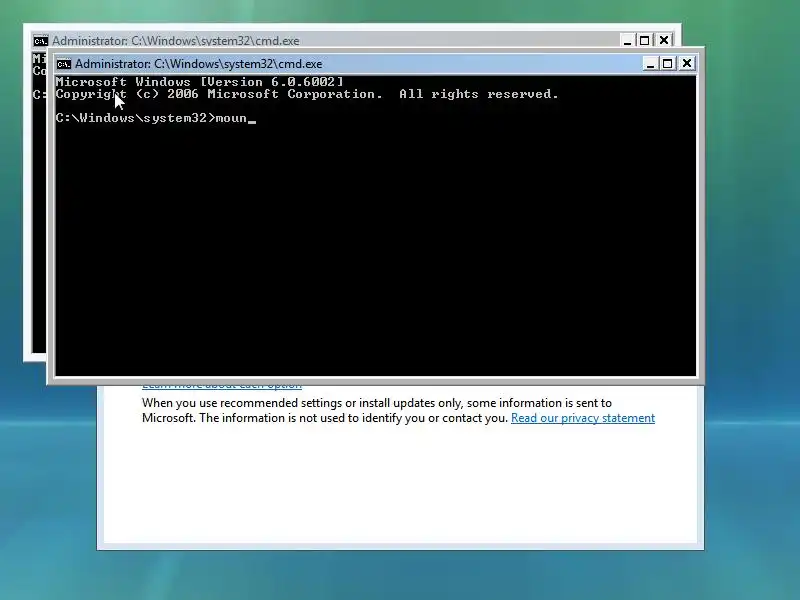Click the 'Microsoft Windows [Version 6.0.6002]' text line
This screenshot has width=800, height=600.
point(199,82)
